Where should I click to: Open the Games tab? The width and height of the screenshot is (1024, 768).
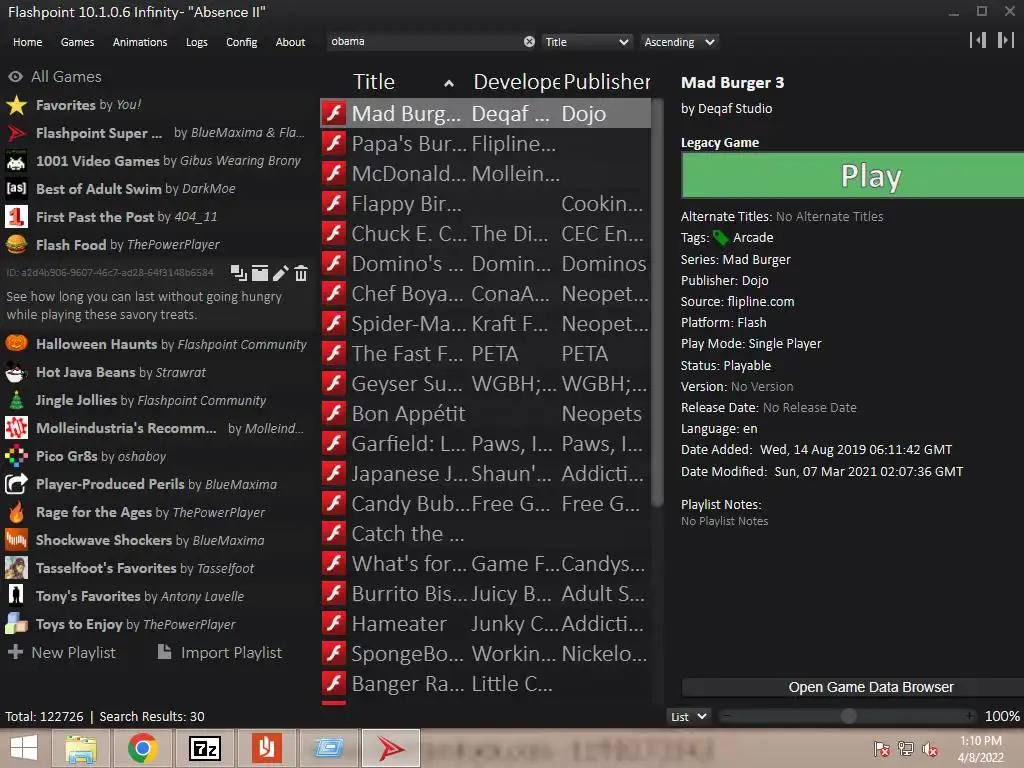tap(77, 42)
